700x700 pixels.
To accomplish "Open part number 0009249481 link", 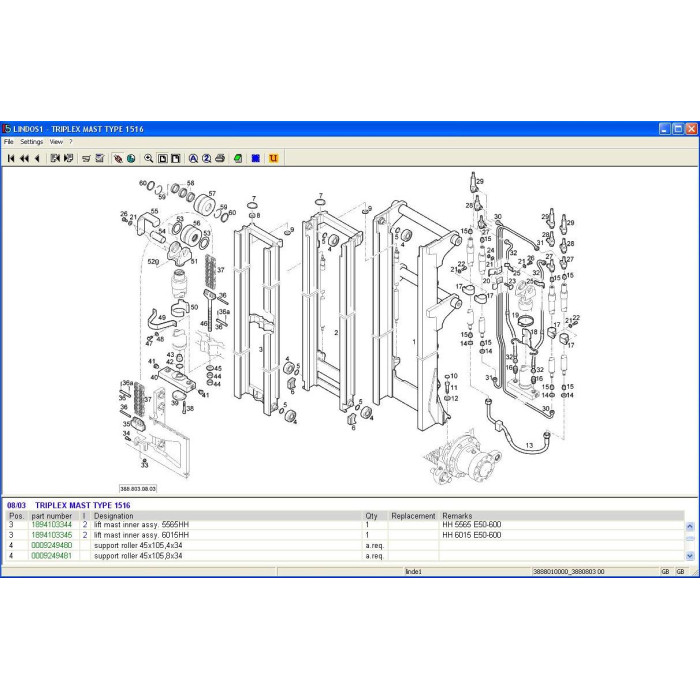I will pos(51,556).
